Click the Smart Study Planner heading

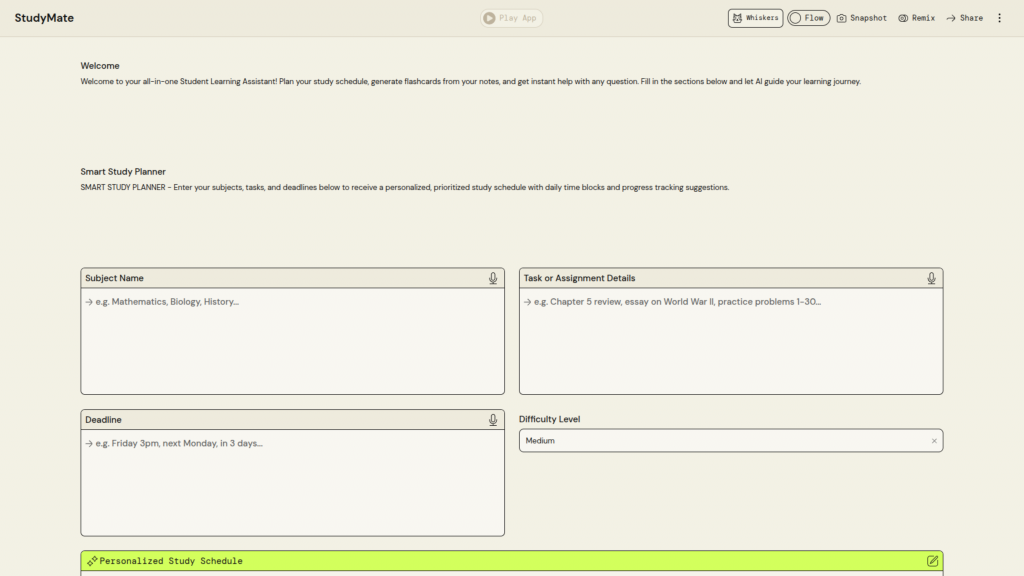[x=123, y=172]
